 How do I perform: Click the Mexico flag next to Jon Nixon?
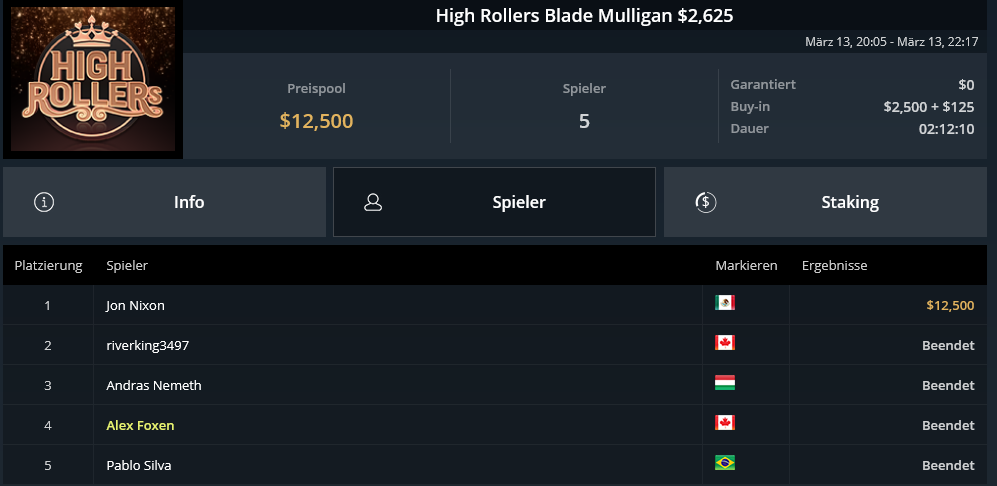tap(725, 303)
